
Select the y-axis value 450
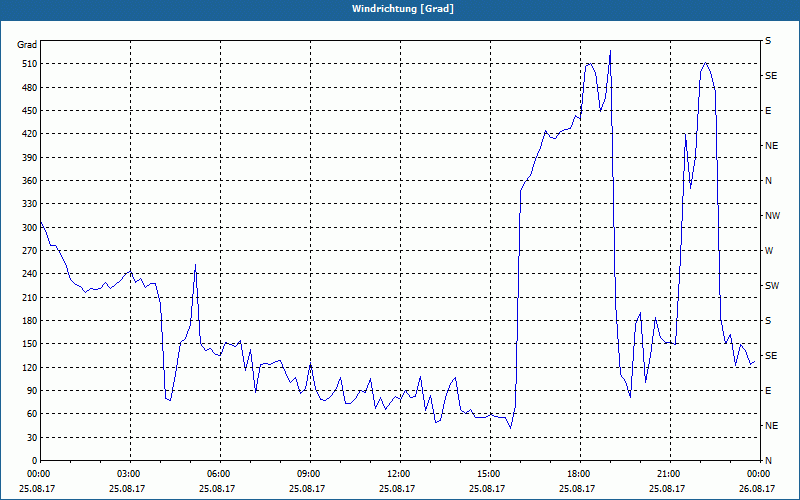tap(29, 111)
